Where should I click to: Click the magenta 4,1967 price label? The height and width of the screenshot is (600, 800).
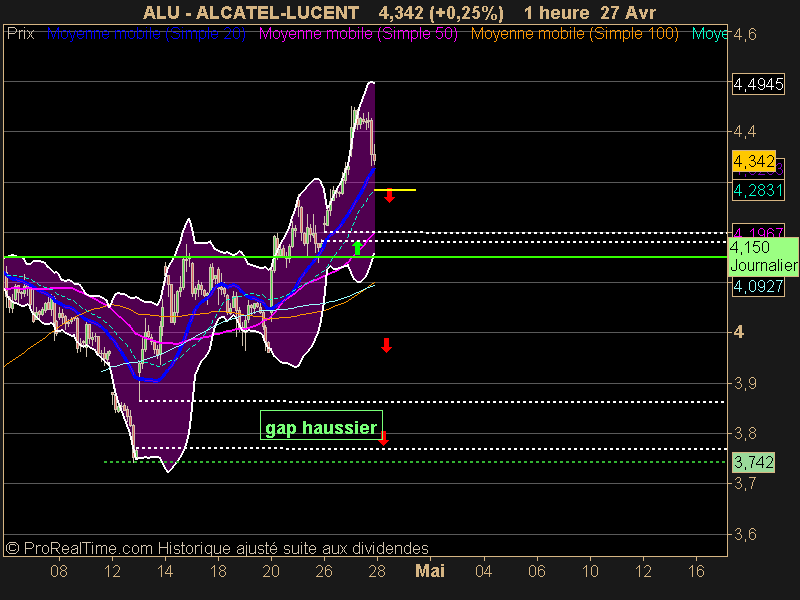coord(758,231)
